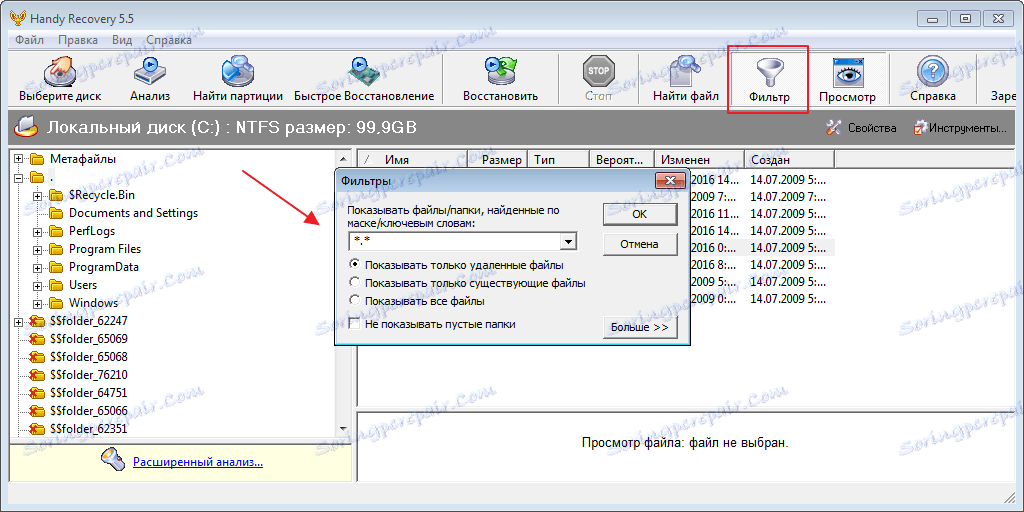Click the mask/keywords input field
Viewport: 1024px width, 512px height.
tap(455, 242)
